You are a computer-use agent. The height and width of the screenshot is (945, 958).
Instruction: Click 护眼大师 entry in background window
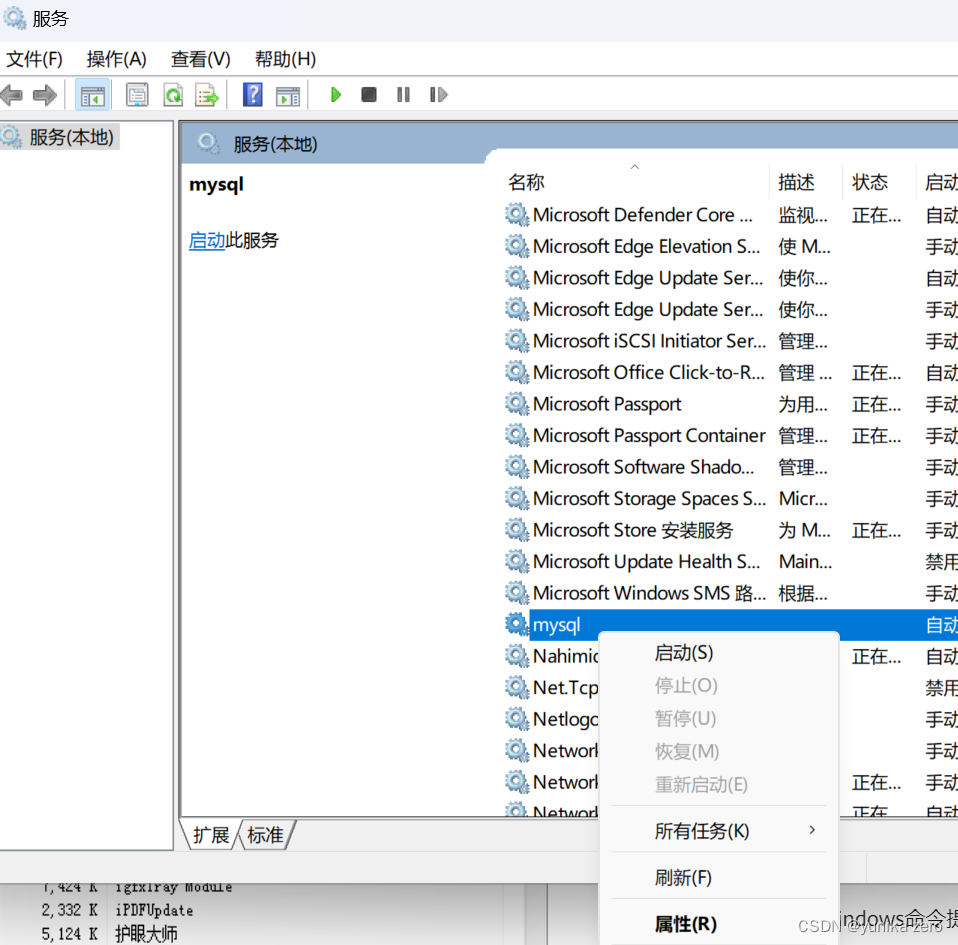pos(146,933)
